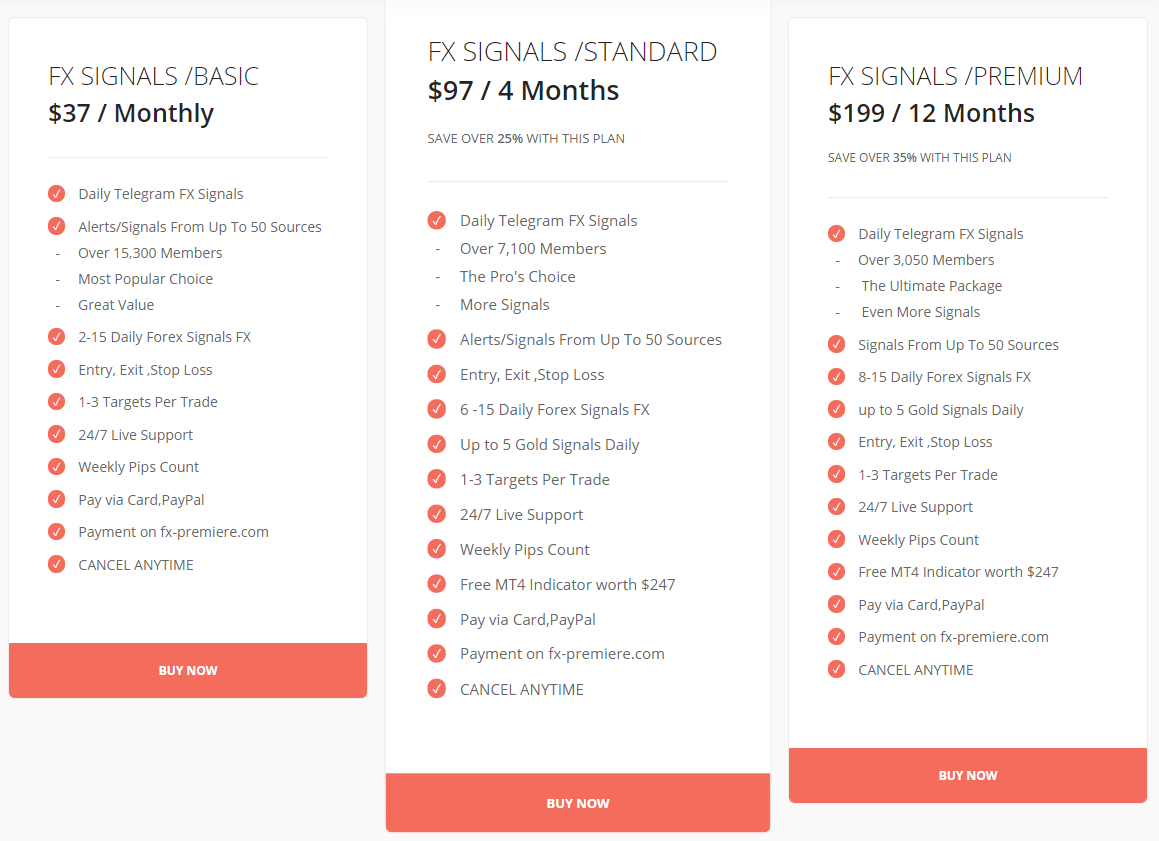Viewport: 1159px width, 841px height.
Task: Click Standard plan's "24/7 Live Support" checkmark icon
Action: [x=436, y=514]
